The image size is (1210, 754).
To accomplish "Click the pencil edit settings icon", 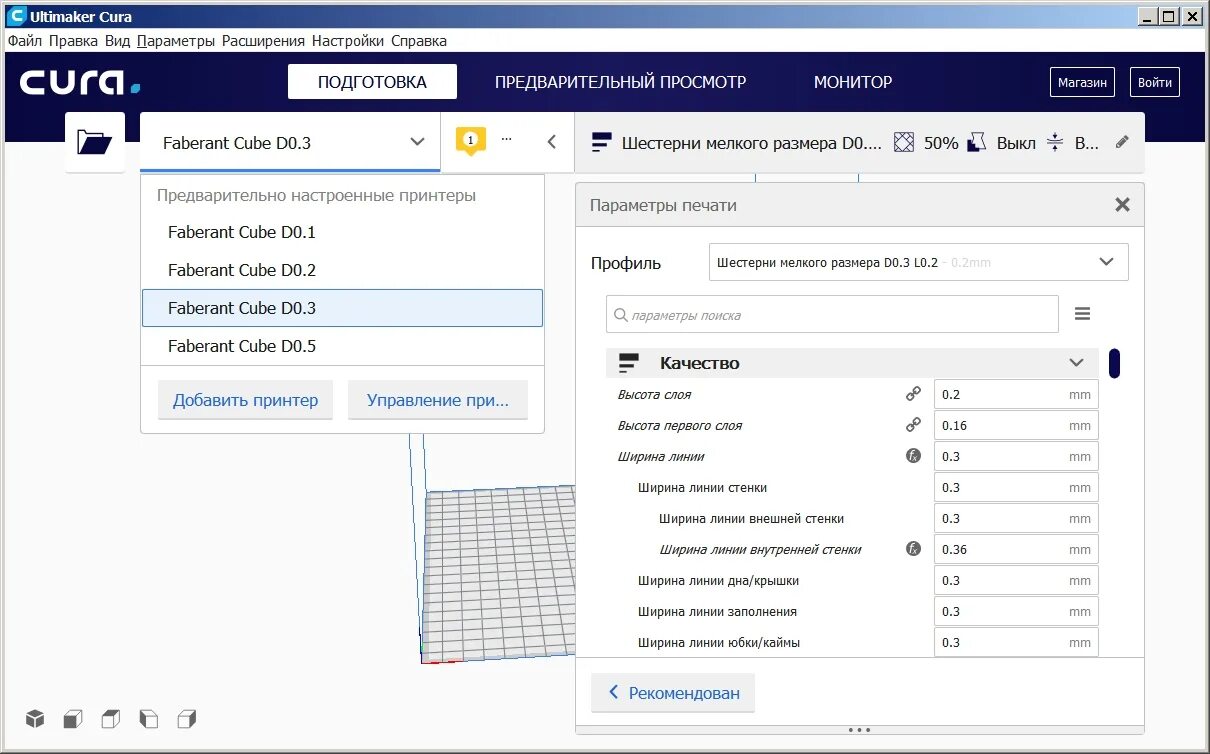I will (x=1122, y=142).
